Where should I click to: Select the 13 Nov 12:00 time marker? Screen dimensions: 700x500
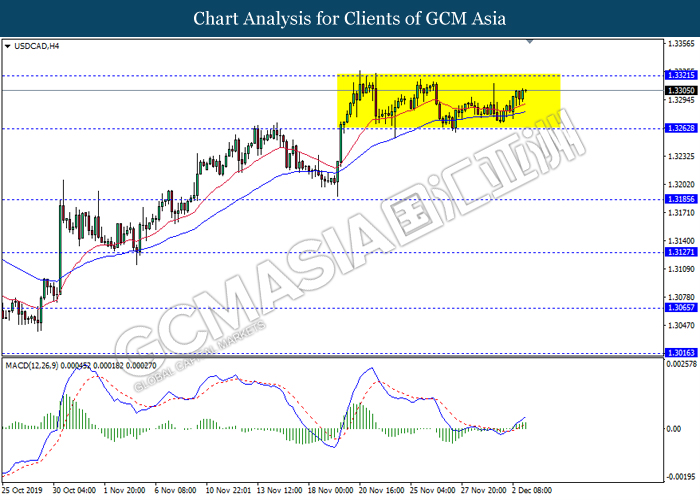click(x=279, y=490)
